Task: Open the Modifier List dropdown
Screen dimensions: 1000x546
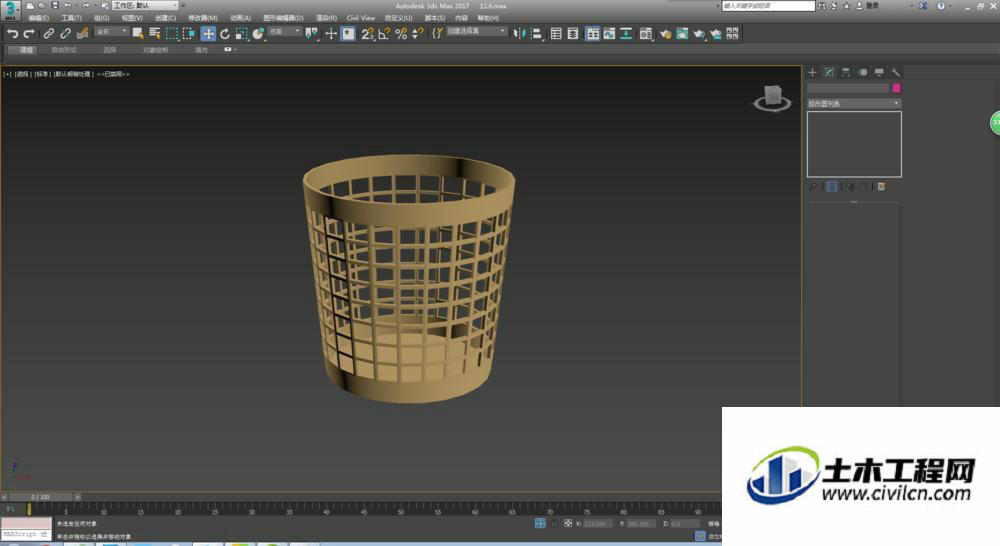Action: [854, 103]
